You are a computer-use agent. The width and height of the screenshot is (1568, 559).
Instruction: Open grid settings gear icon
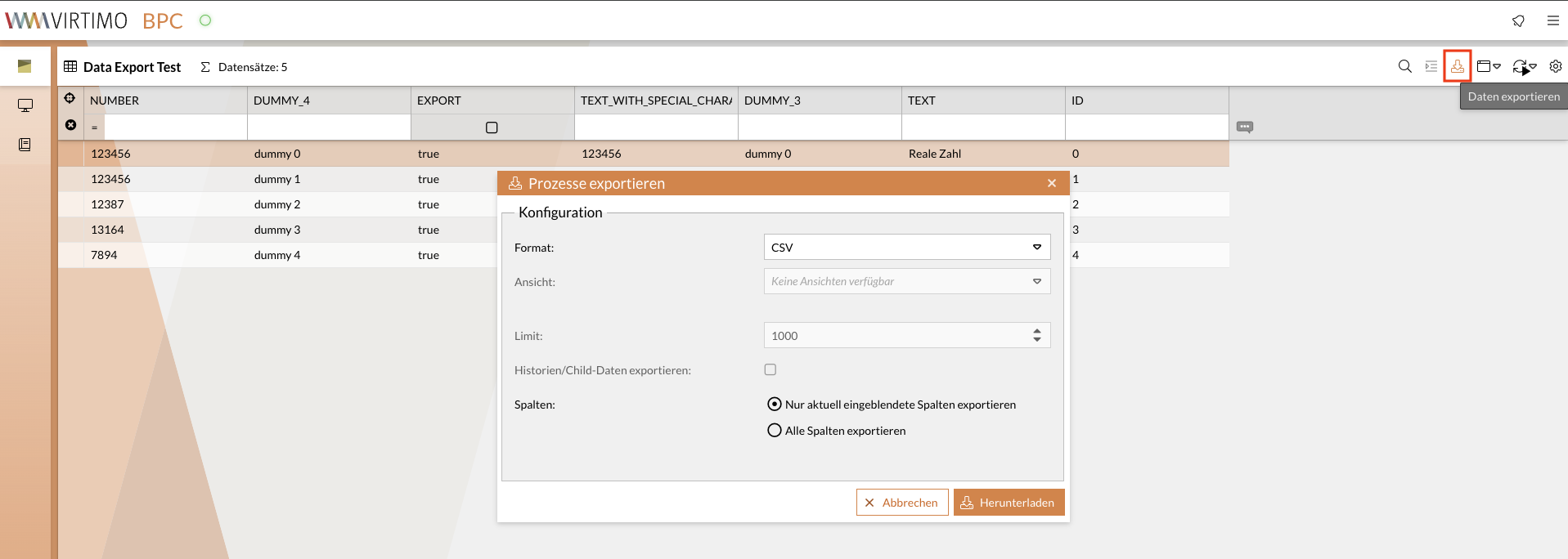[x=1555, y=66]
